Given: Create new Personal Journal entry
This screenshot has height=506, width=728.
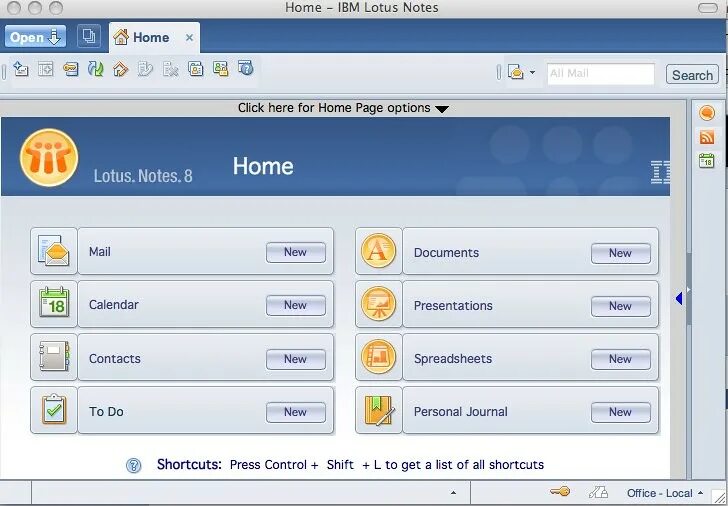Looking at the screenshot, I should (621, 412).
